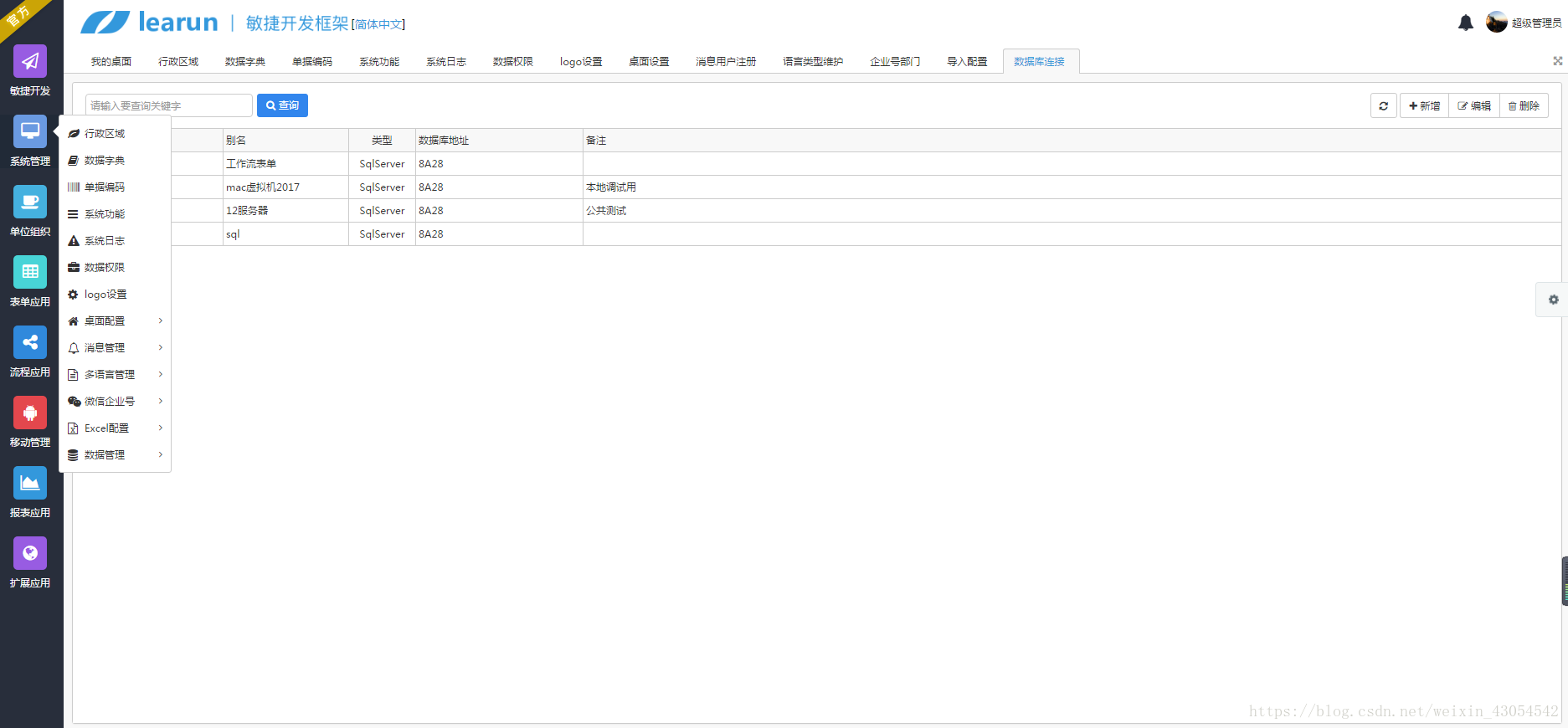Switch to the 消息用户注册 tab
1568x728 pixels.
[726, 61]
